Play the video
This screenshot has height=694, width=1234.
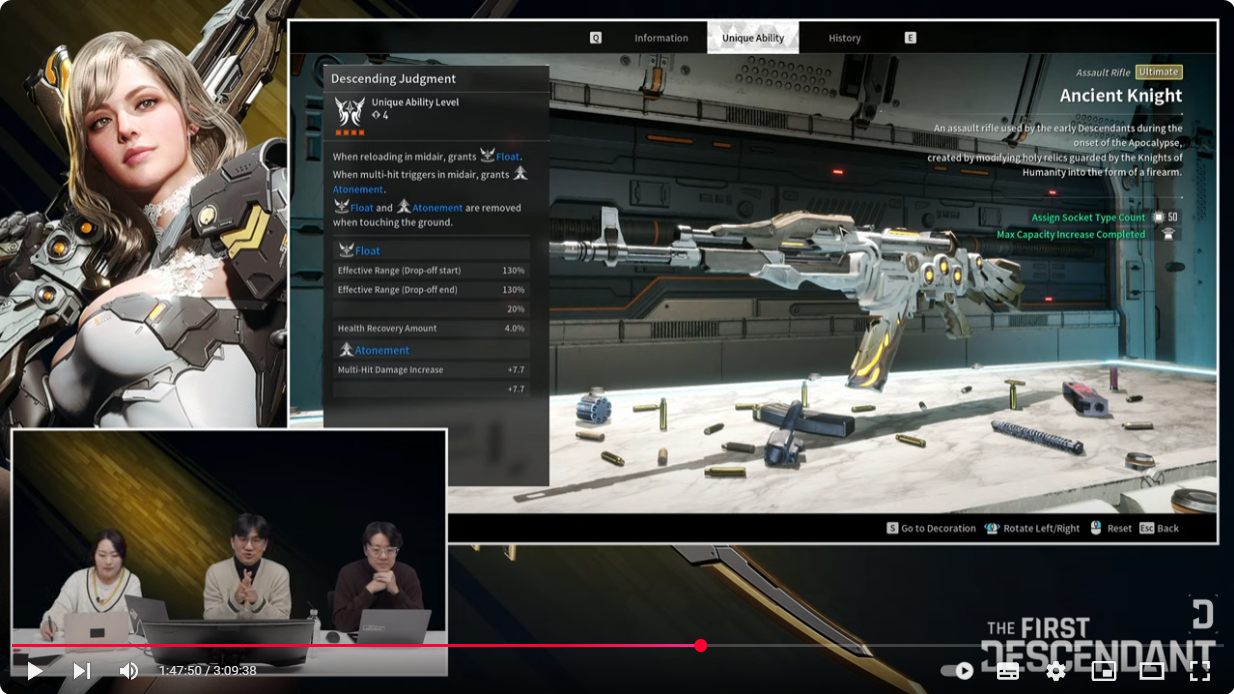pos(34,671)
